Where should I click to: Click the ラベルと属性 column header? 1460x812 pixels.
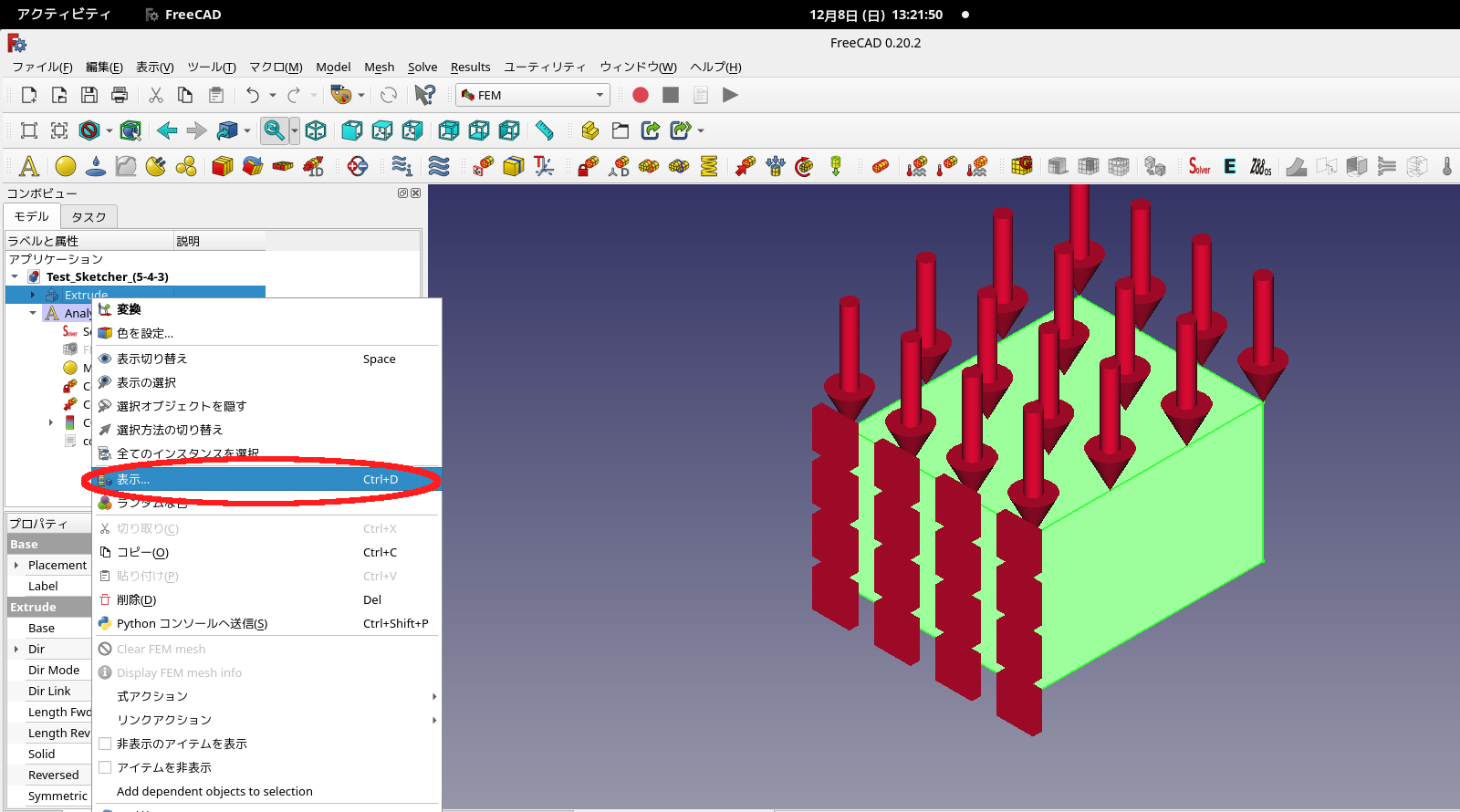[89, 241]
